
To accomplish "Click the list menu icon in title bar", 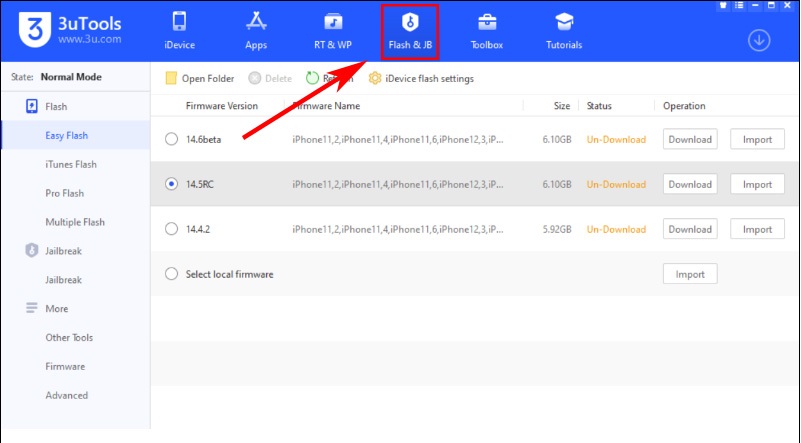I will point(739,6).
